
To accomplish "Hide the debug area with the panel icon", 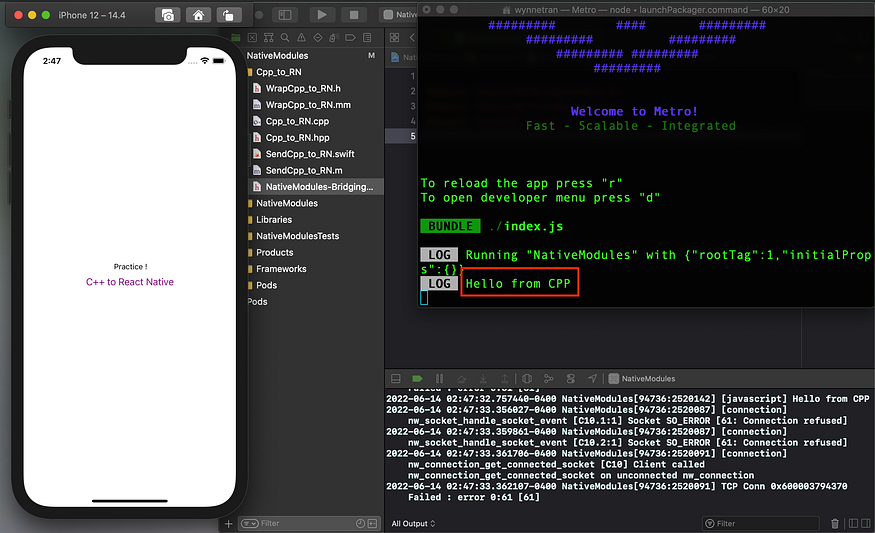I will pos(396,378).
